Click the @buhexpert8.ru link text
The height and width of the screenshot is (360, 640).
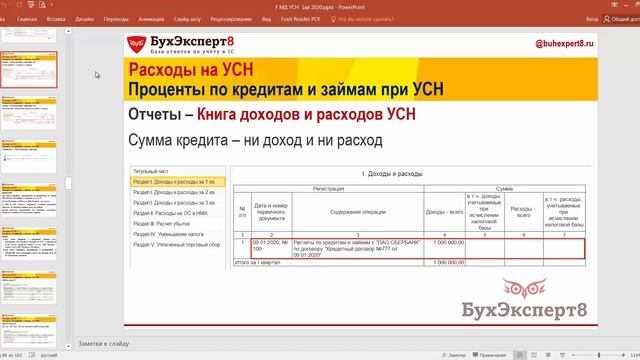564,44
